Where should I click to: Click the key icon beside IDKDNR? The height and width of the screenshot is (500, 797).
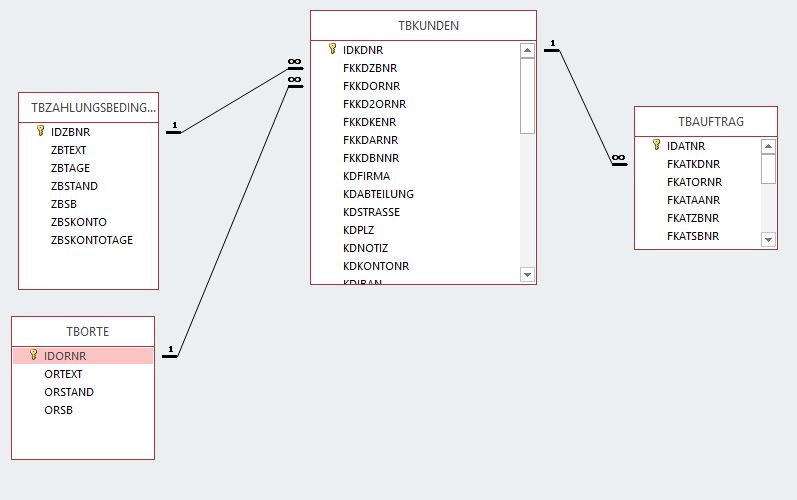coord(332,49)
